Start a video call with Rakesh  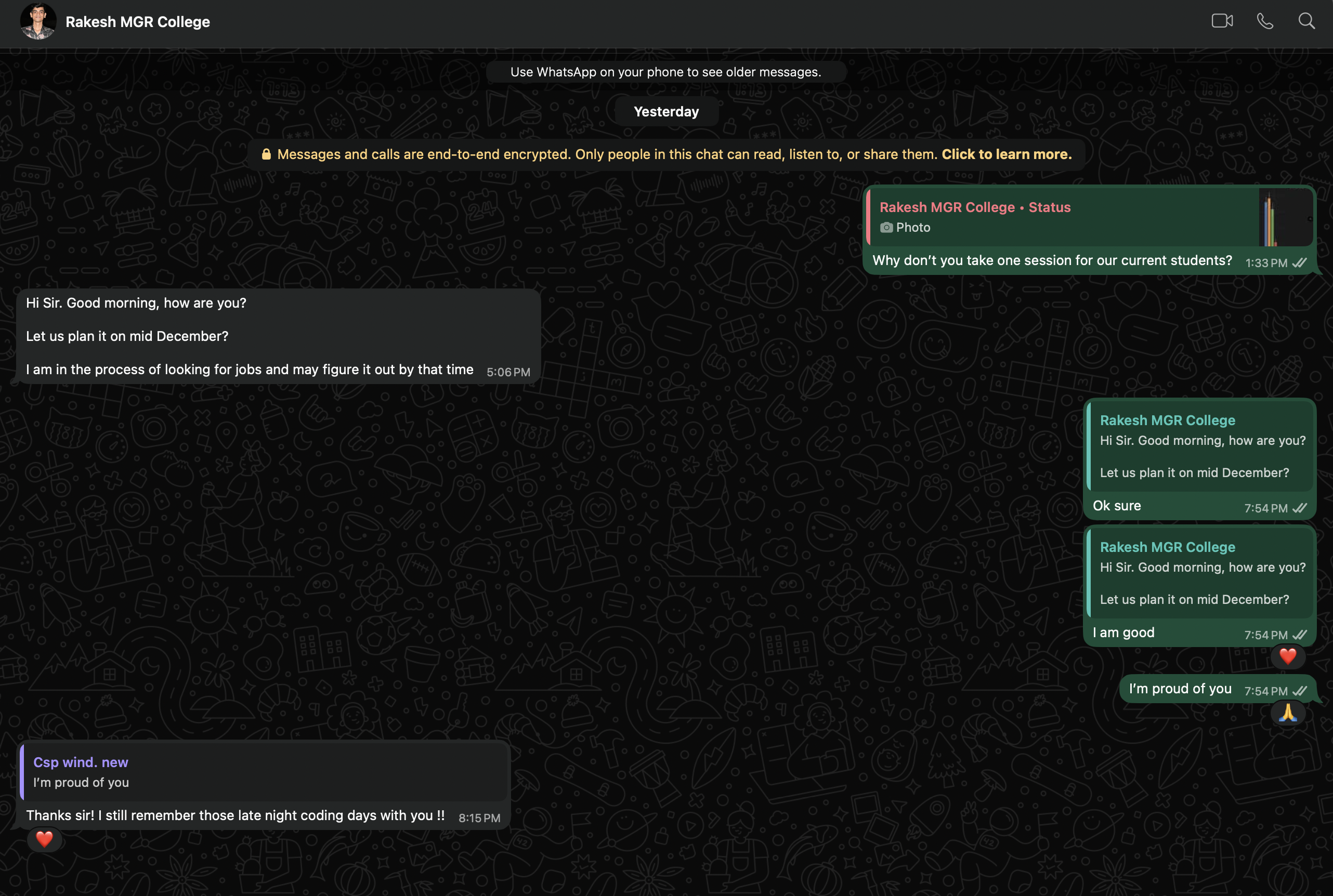(x=1222, y=21)
